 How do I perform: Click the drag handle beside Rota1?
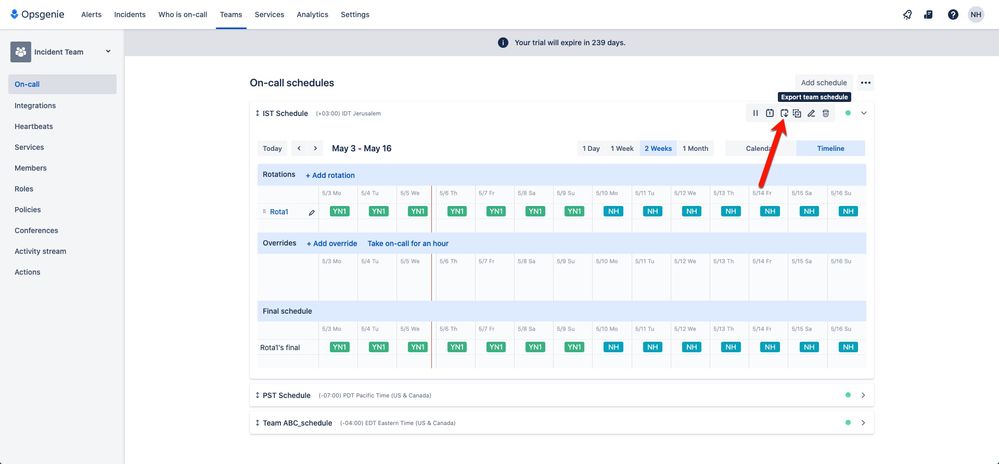pyautogui.click(x=264, y=212)
